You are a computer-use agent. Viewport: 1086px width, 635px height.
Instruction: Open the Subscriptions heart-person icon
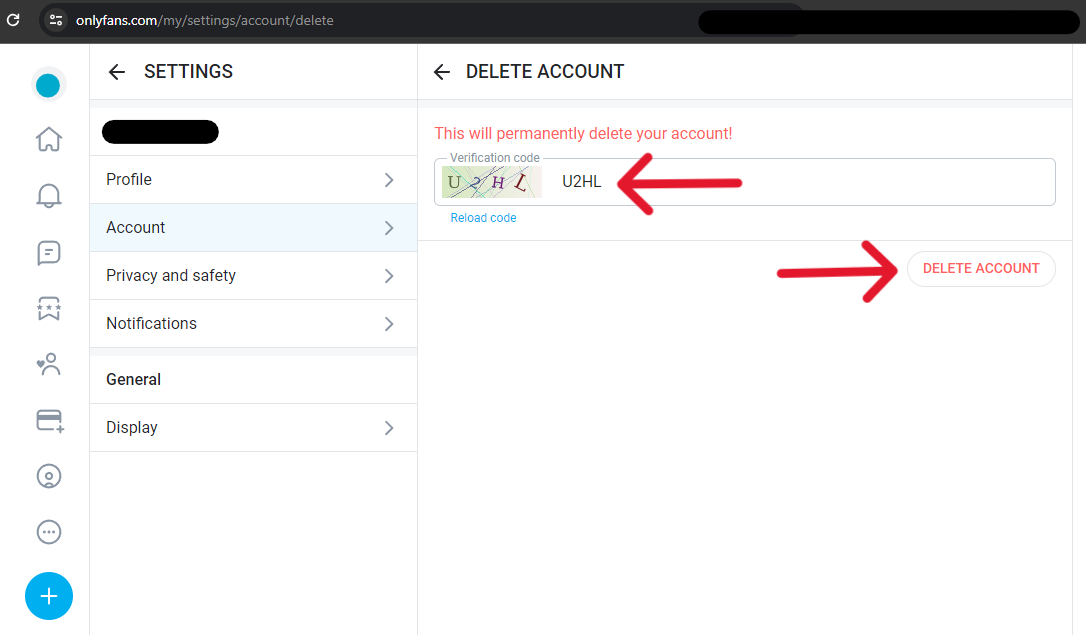(48, 365)
